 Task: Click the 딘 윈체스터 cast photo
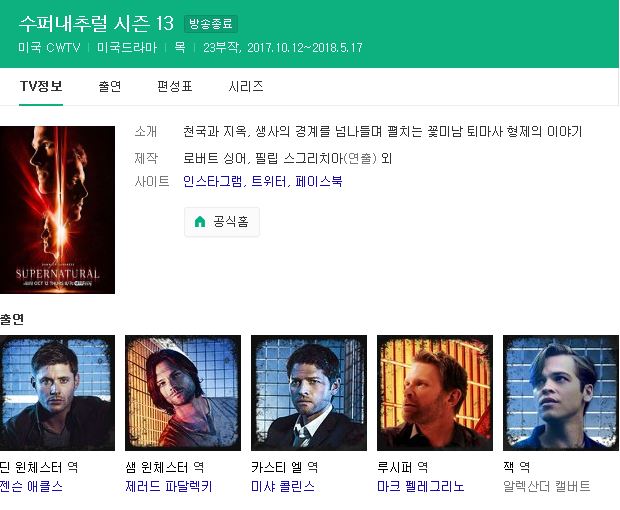tap(57, 393)
